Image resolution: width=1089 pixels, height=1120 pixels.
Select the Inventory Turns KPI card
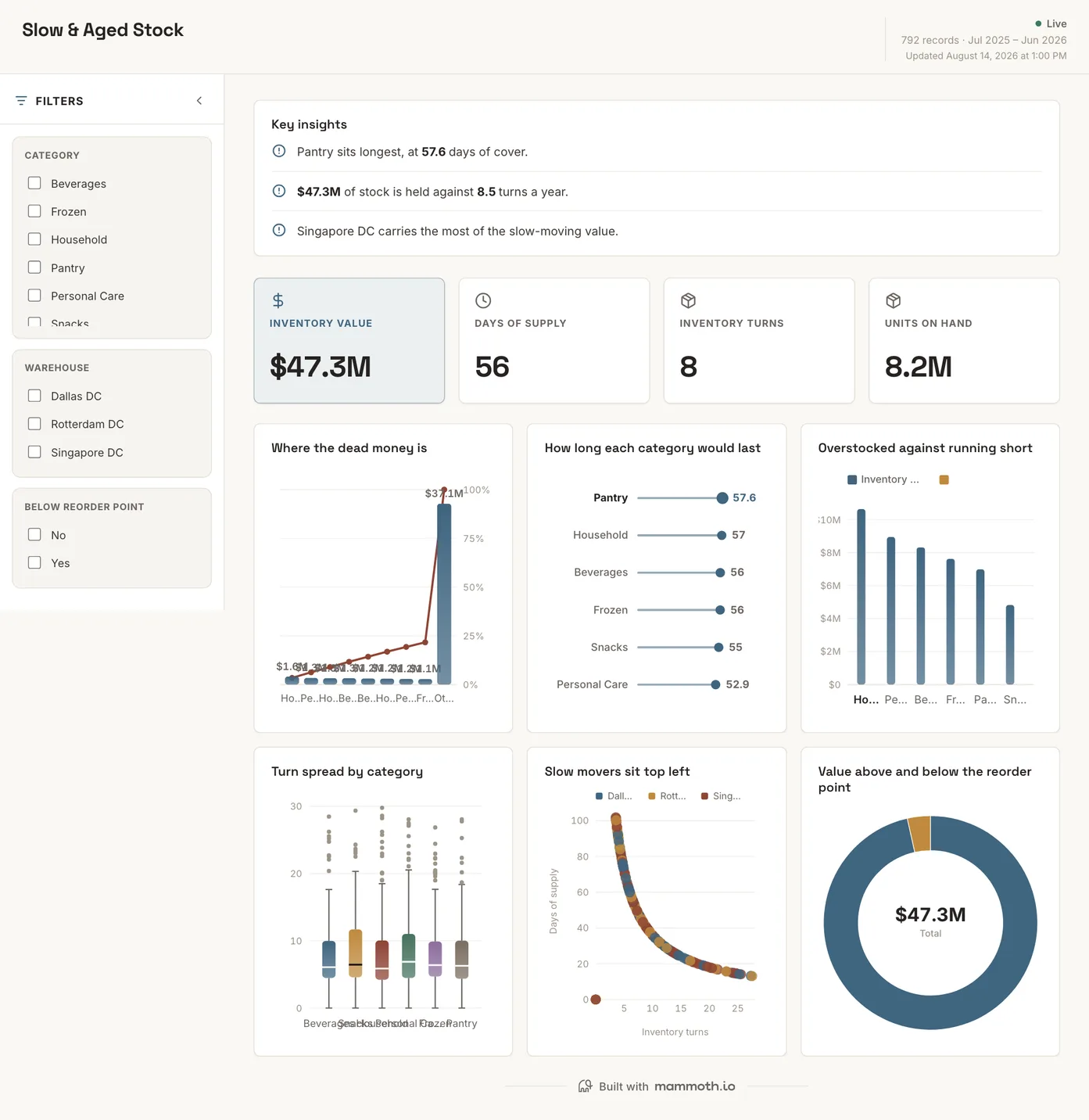(759, 341)
